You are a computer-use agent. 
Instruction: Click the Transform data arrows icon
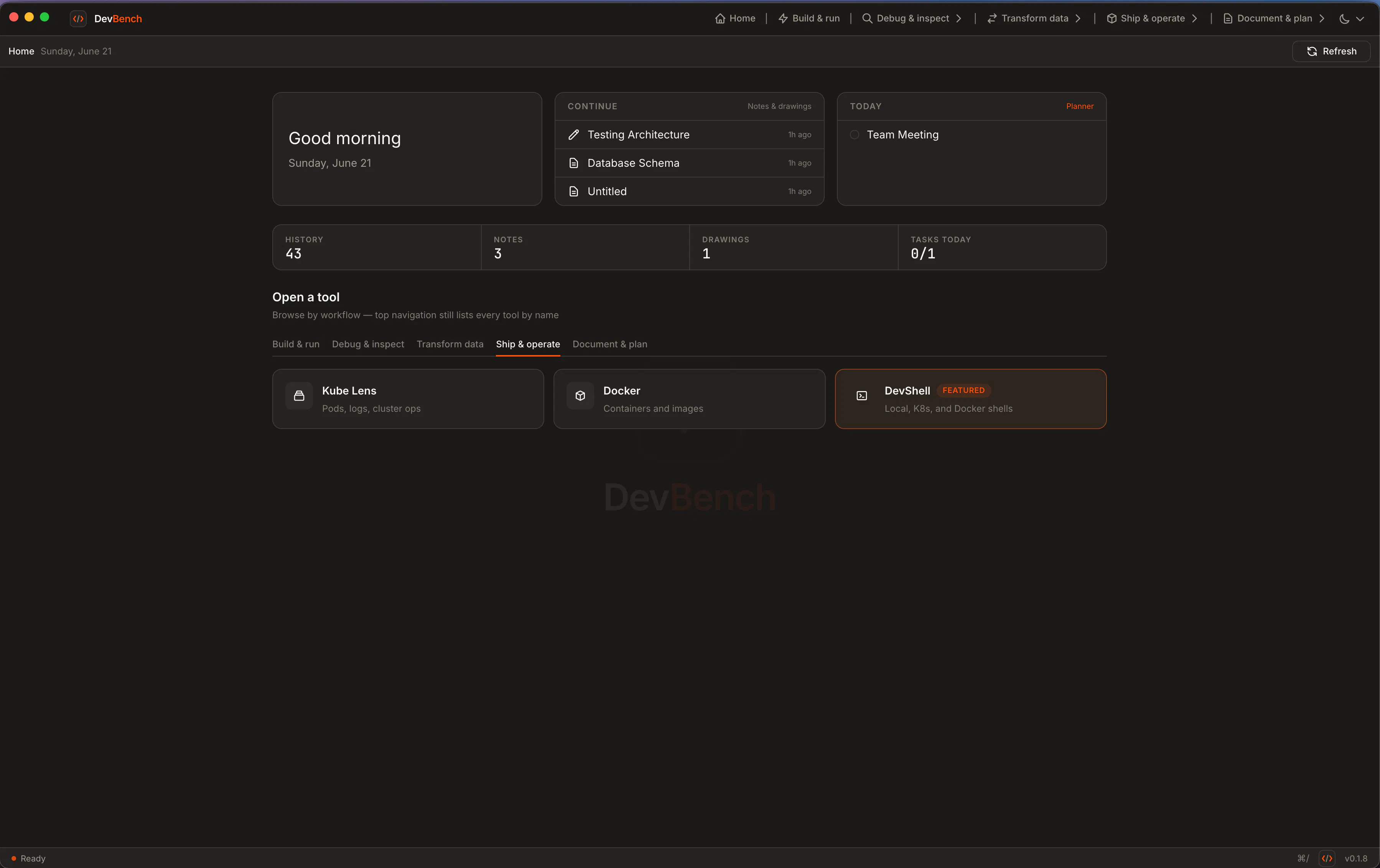pyautogui.click(x=992, y=18)
